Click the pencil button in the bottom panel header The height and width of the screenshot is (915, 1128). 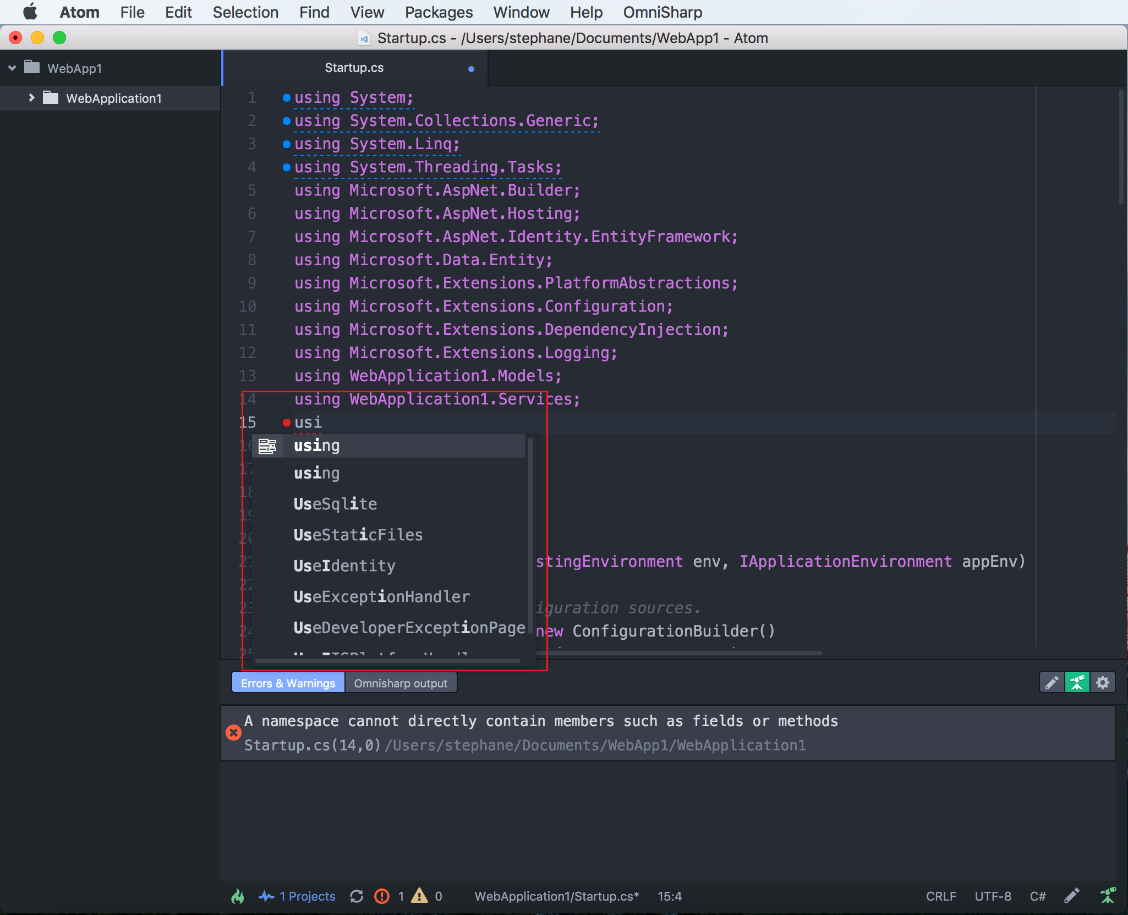coord(1052,683)
